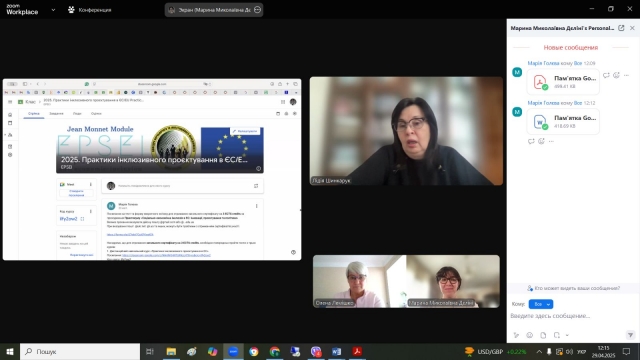Click the Windows search box Пошук
640x360 pixels.
pyautogui.click(x=80, y=351)
